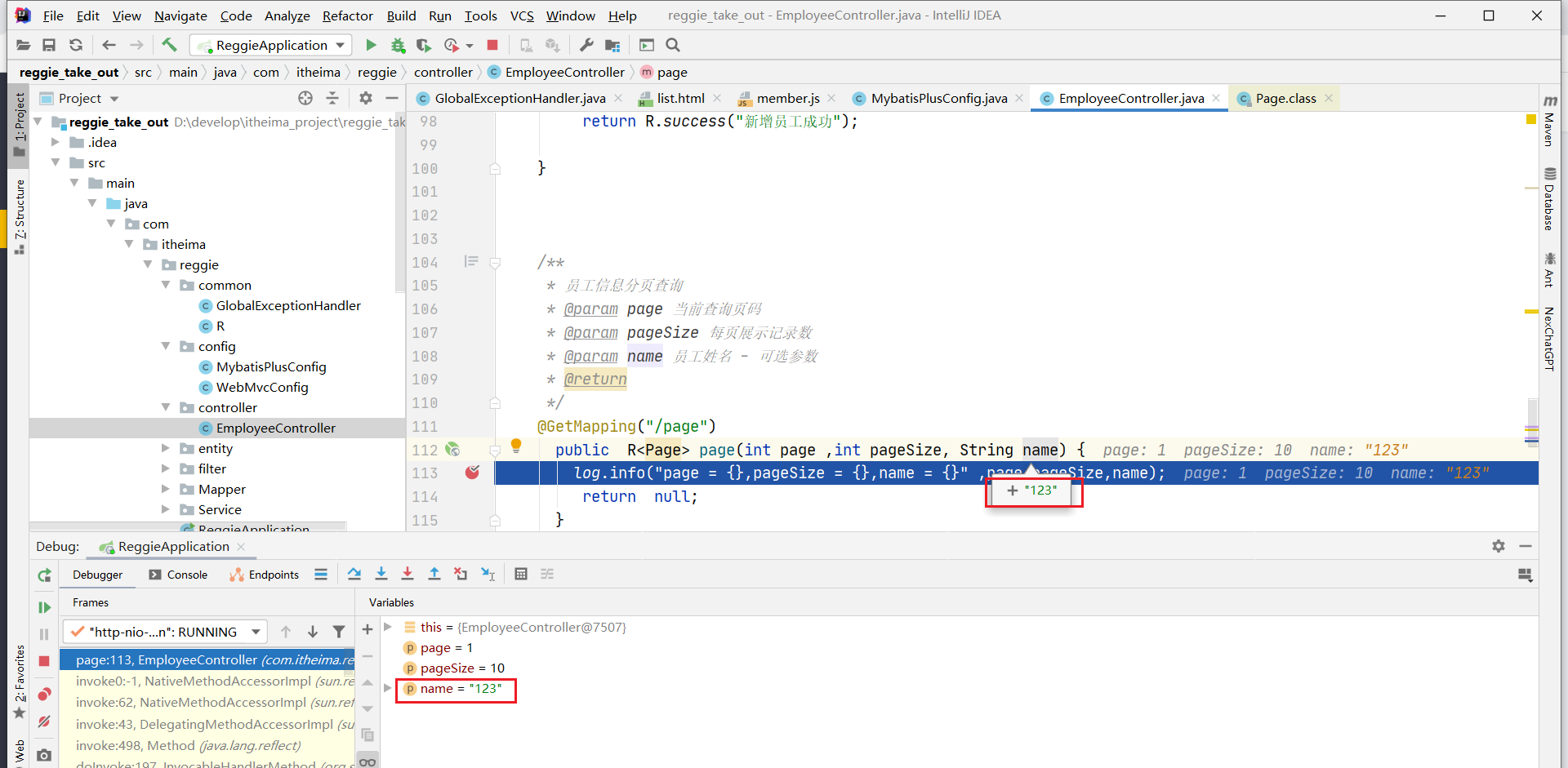Expand the Service folder

pyautogui.click(x=166, y=509)
